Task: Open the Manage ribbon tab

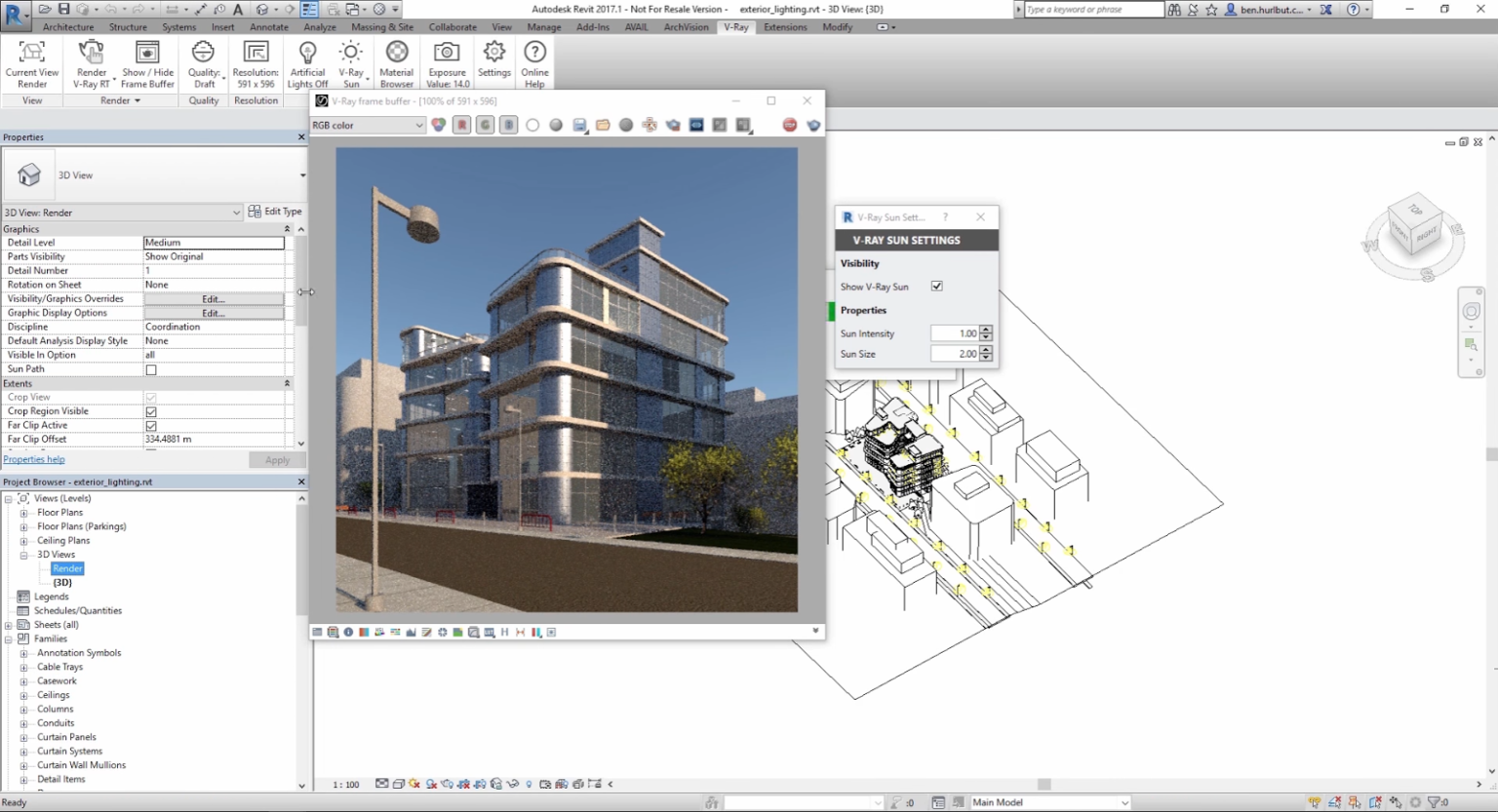Action: (544, 27)
